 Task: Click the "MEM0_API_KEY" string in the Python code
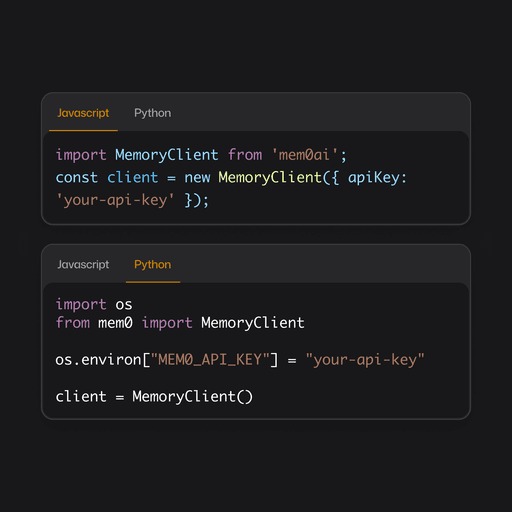coord(210,360)
